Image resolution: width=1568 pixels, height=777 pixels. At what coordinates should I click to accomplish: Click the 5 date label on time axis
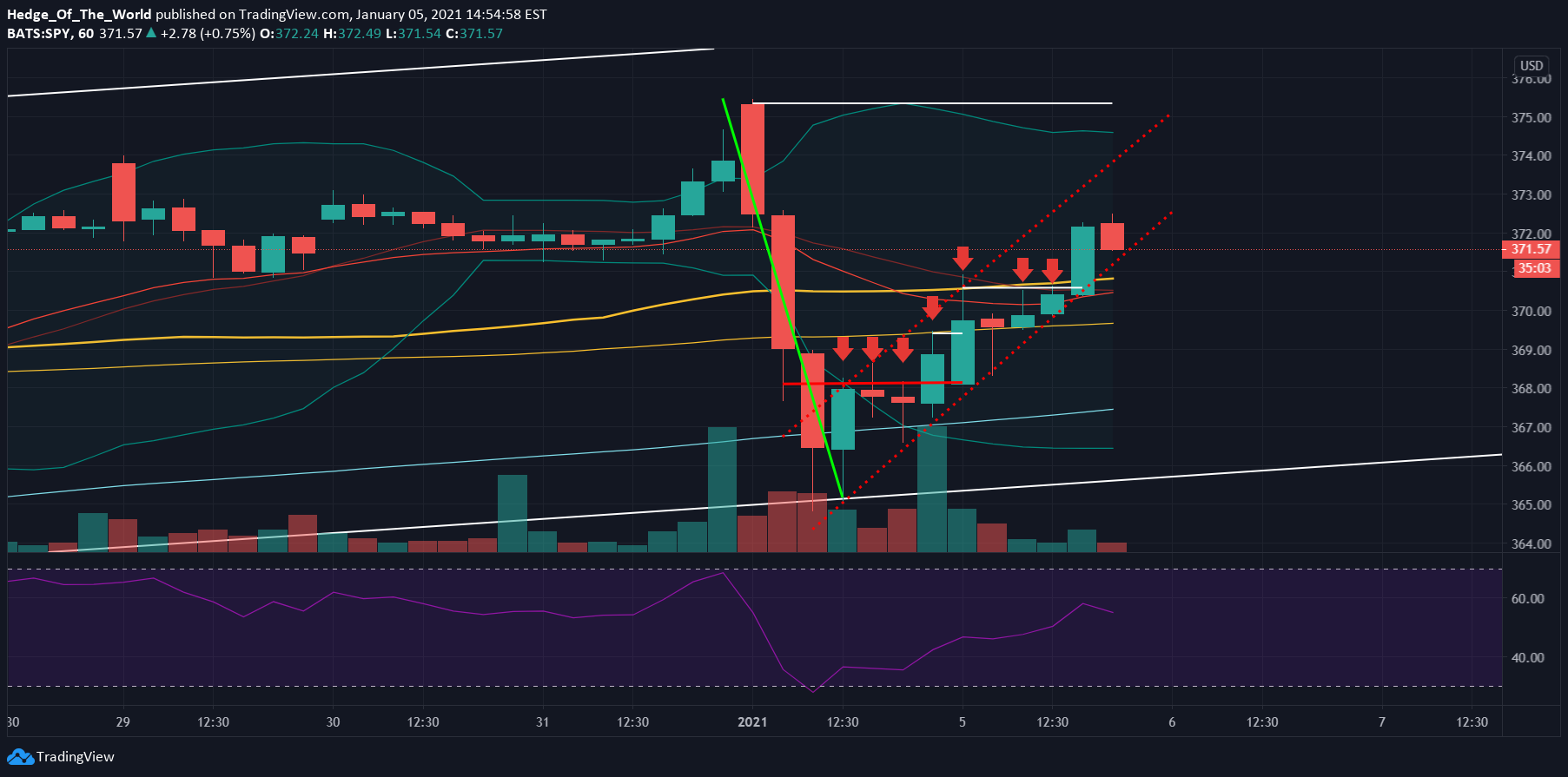pos(962,722)
